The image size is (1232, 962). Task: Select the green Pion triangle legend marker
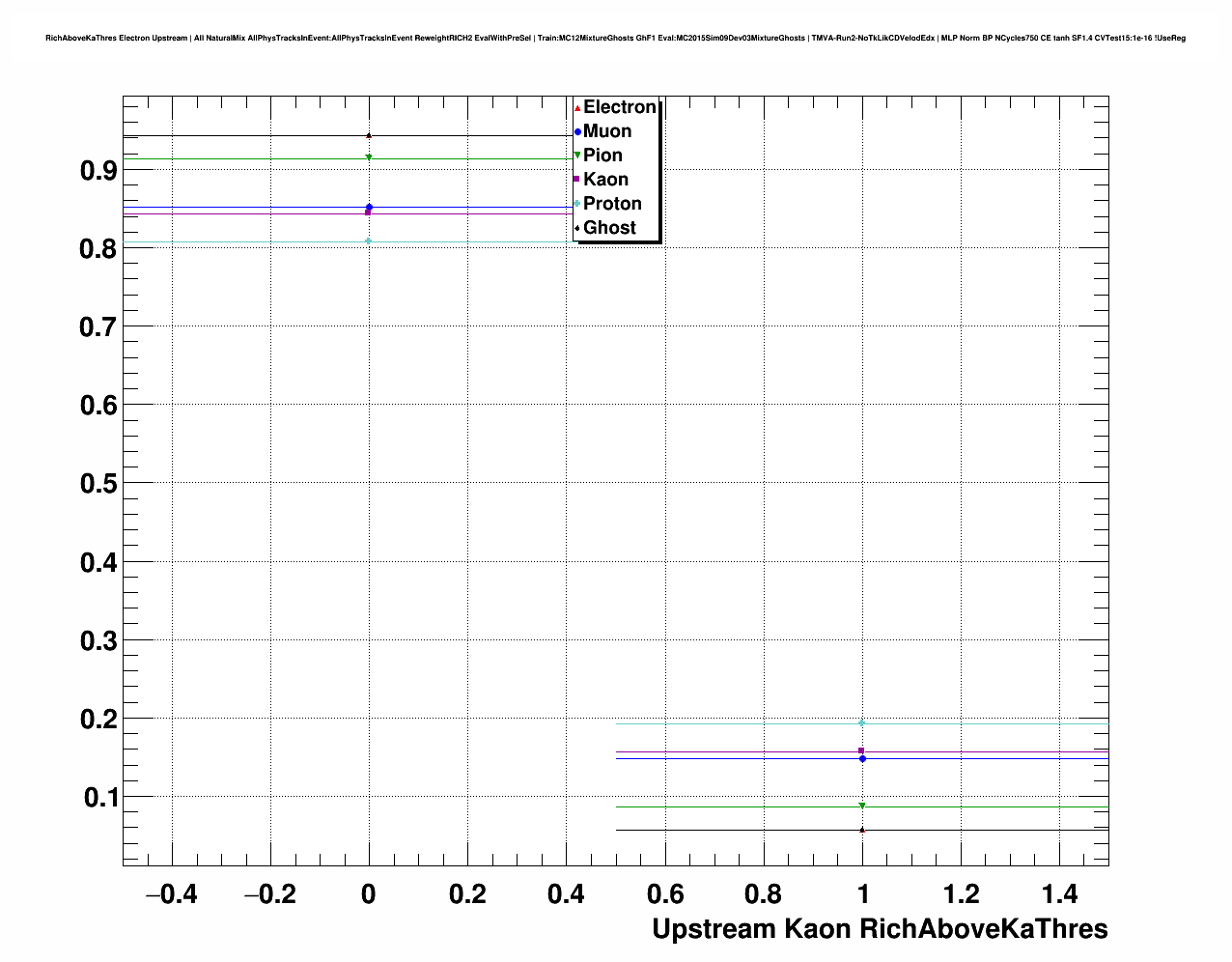[x=577, y=156]
